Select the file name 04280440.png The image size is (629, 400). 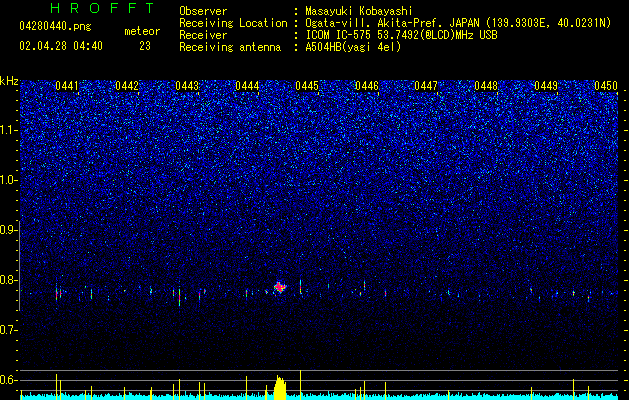click(x=55, y=26)
